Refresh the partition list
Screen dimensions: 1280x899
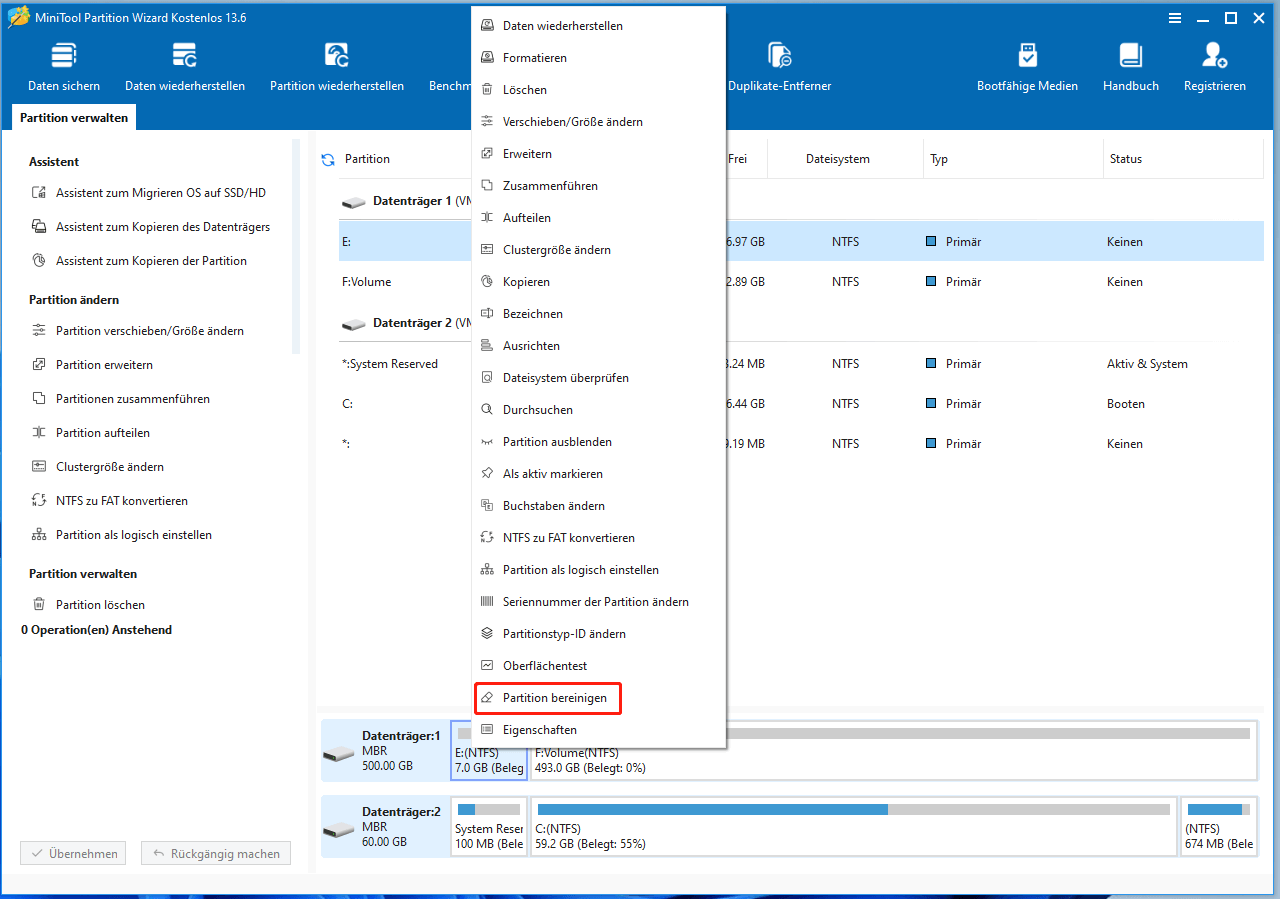[329, 158]
